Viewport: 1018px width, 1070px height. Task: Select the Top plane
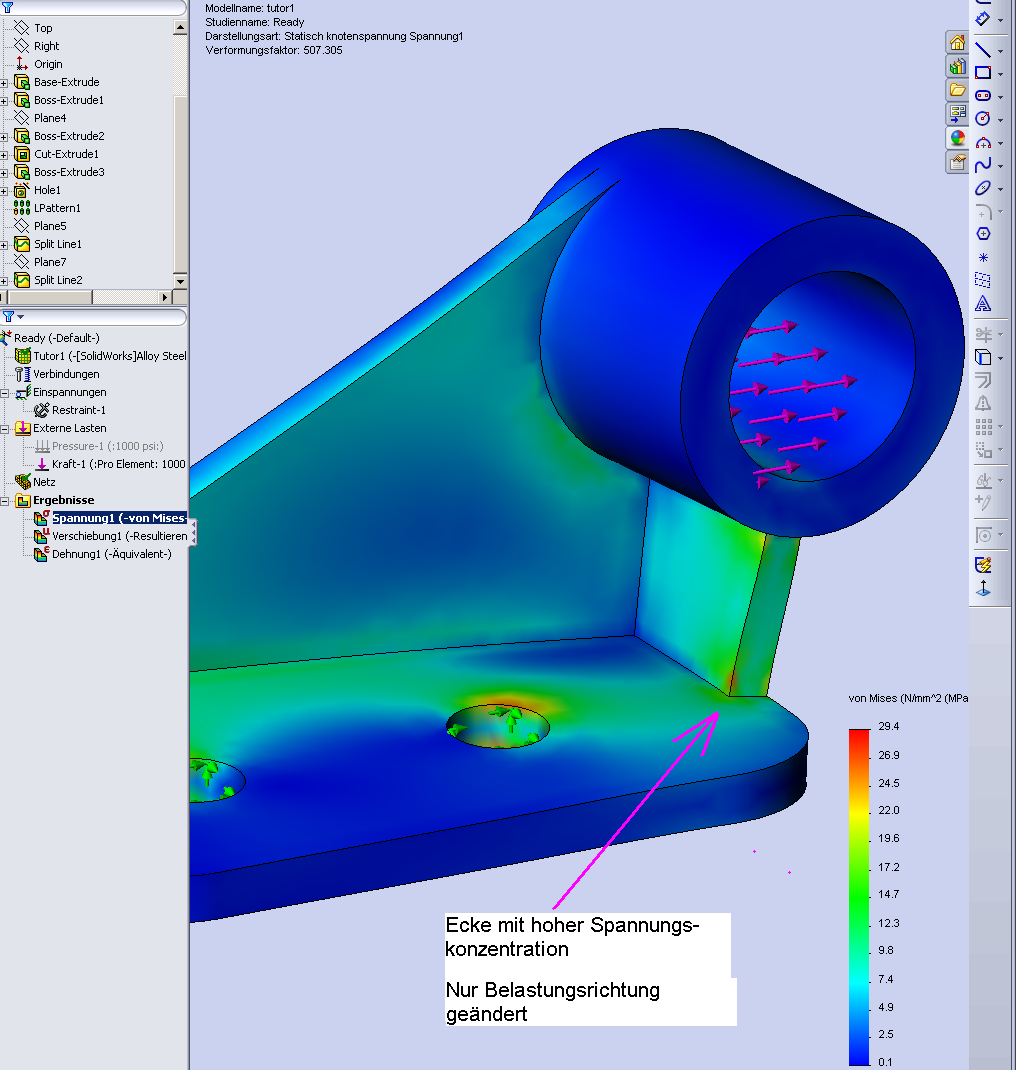[x=43, y=28]
